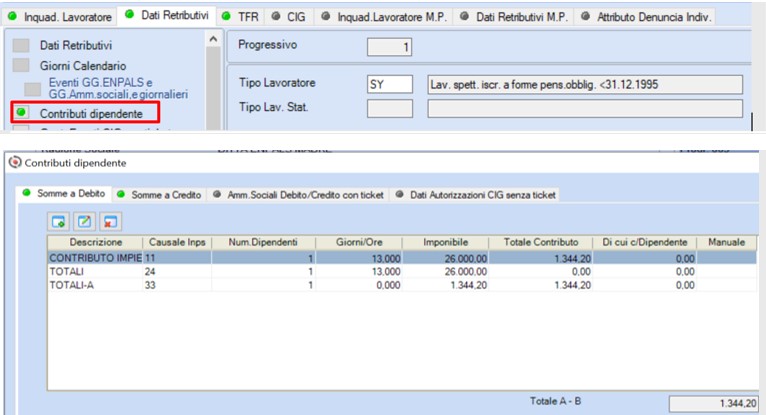Click Totale Contributo cell in CONTRIBUTO IMPIE row
766x415 pixels.
(540, 258)
